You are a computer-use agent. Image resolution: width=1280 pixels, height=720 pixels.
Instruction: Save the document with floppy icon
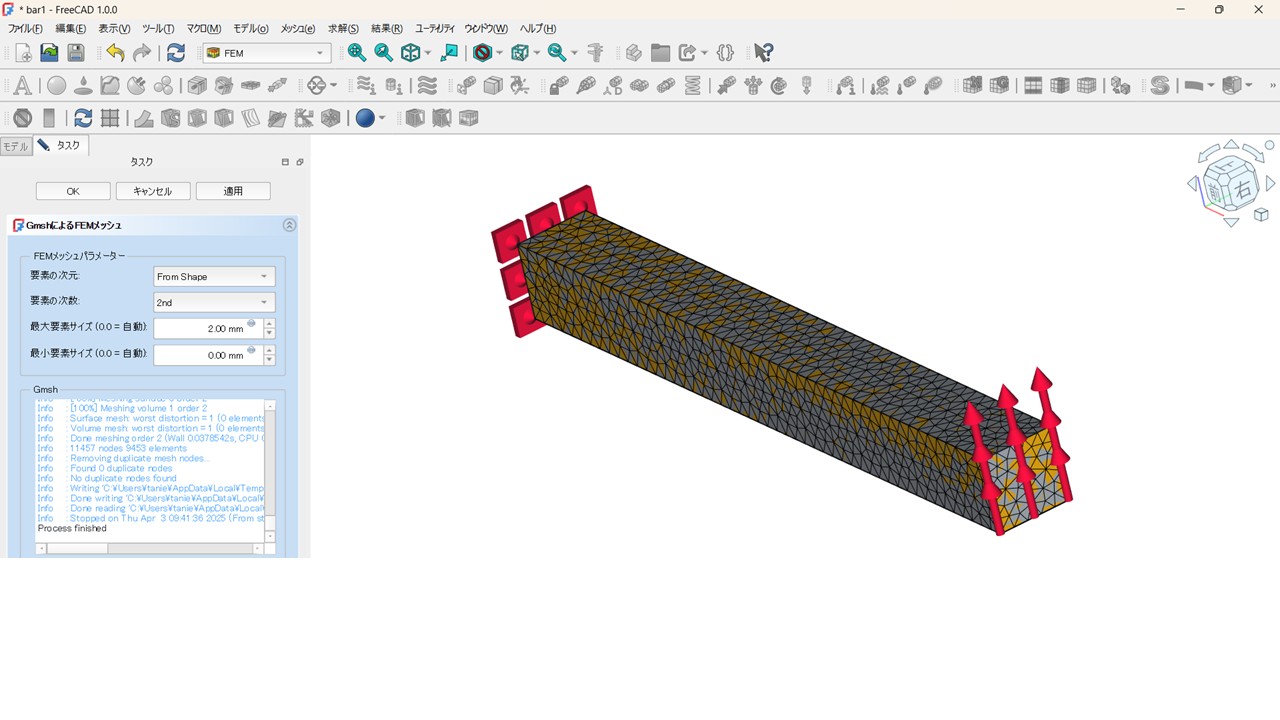(x=76, y=53)
